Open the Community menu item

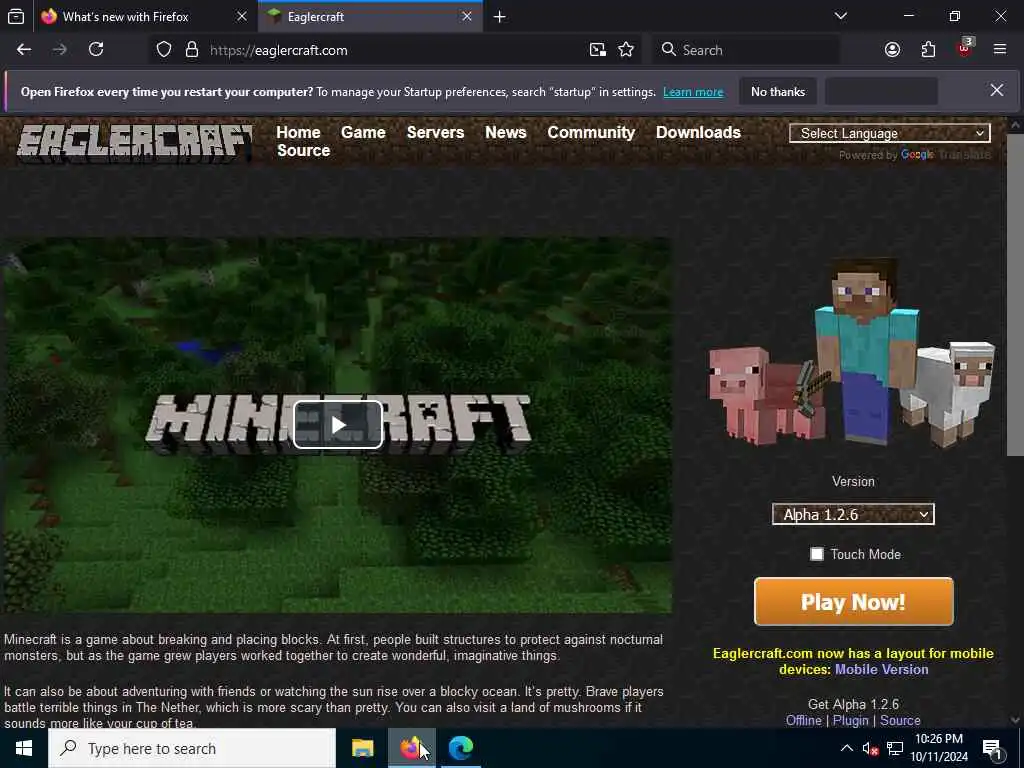click(x=591, y=133)
